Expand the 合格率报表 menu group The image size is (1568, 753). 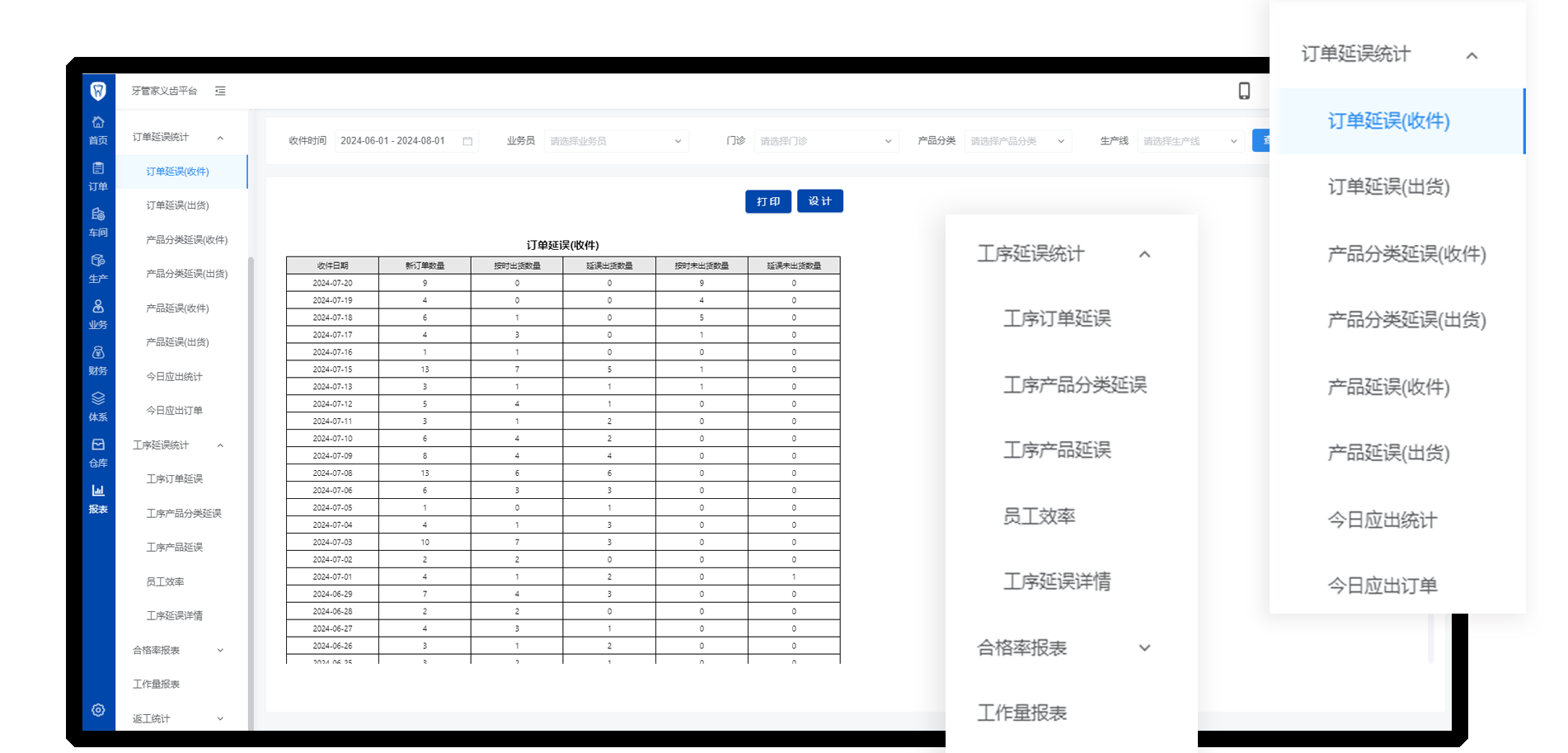pyautogui.click(x=178, y=650)
